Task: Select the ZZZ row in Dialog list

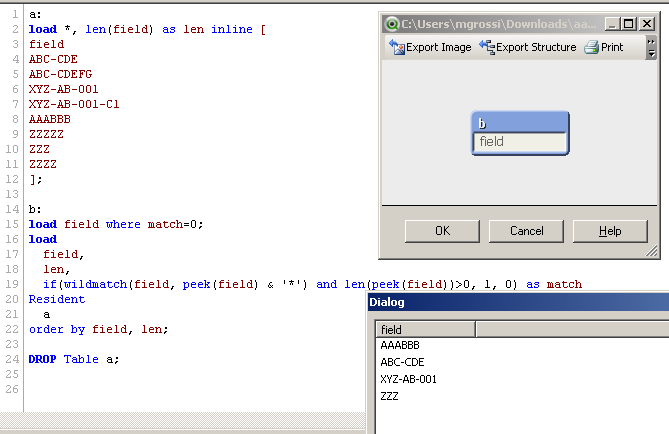Action: pos(390,396)
